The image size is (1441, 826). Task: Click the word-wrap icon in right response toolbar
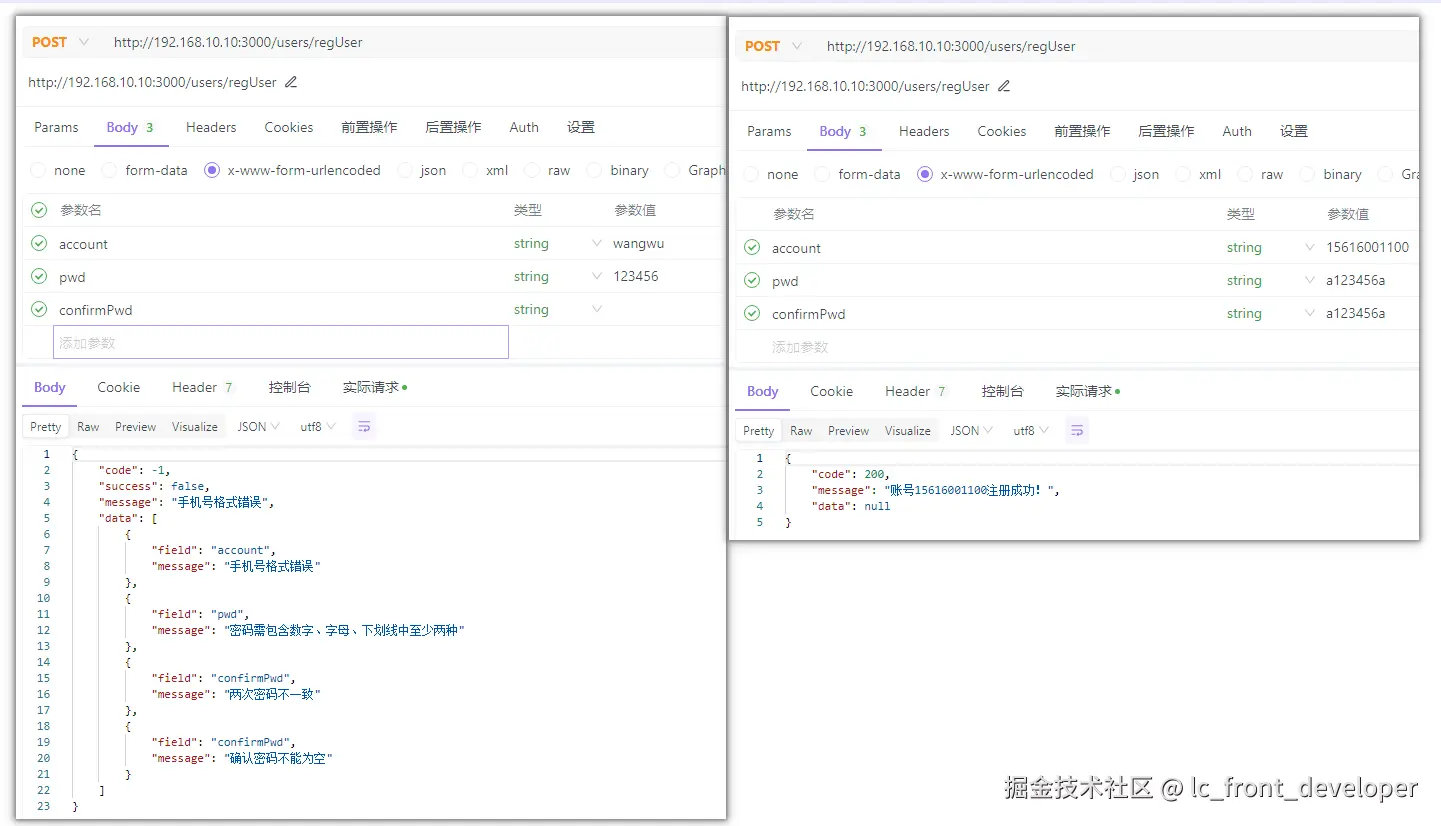point(1077,430)
